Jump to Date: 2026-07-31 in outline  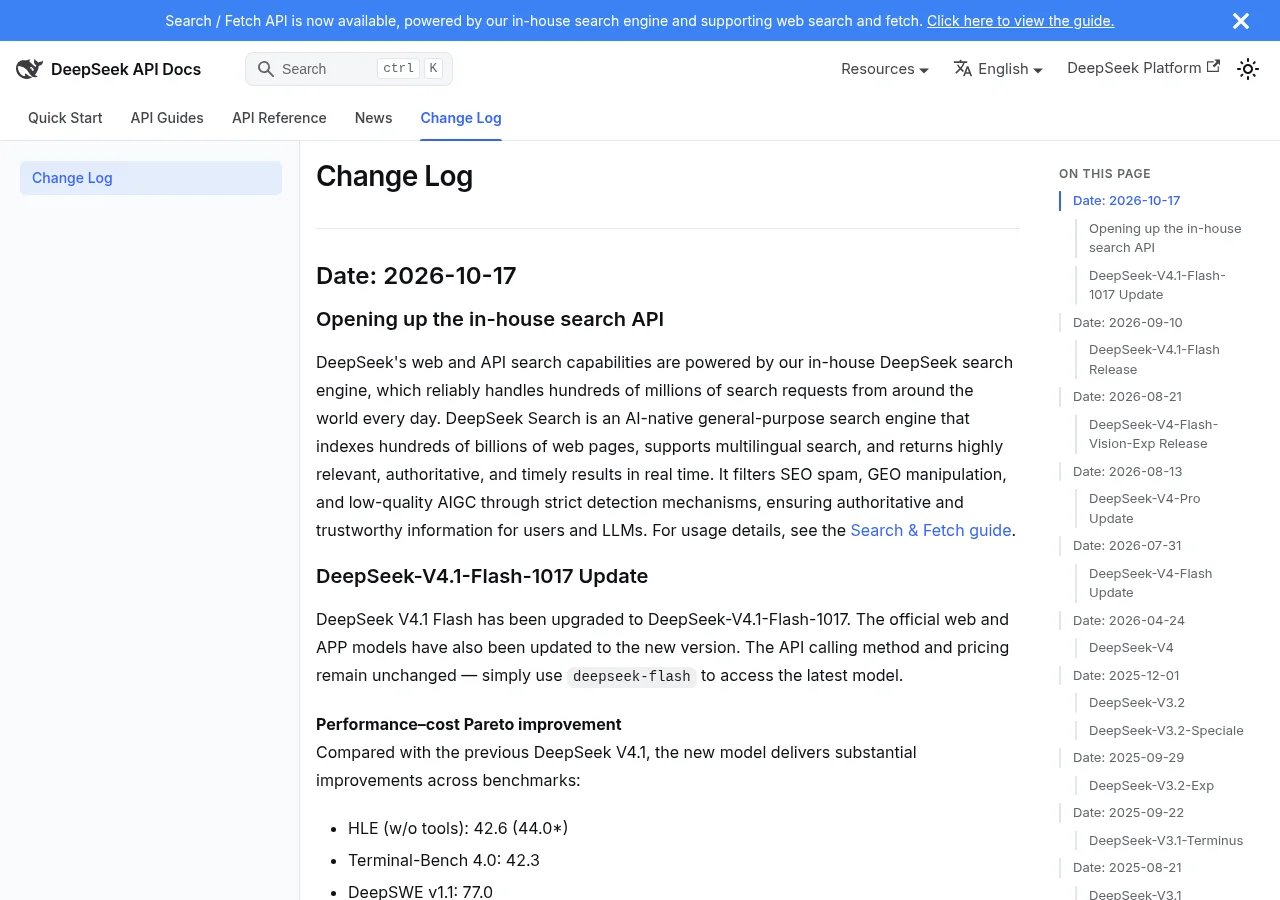click(x=1127, y=545)
